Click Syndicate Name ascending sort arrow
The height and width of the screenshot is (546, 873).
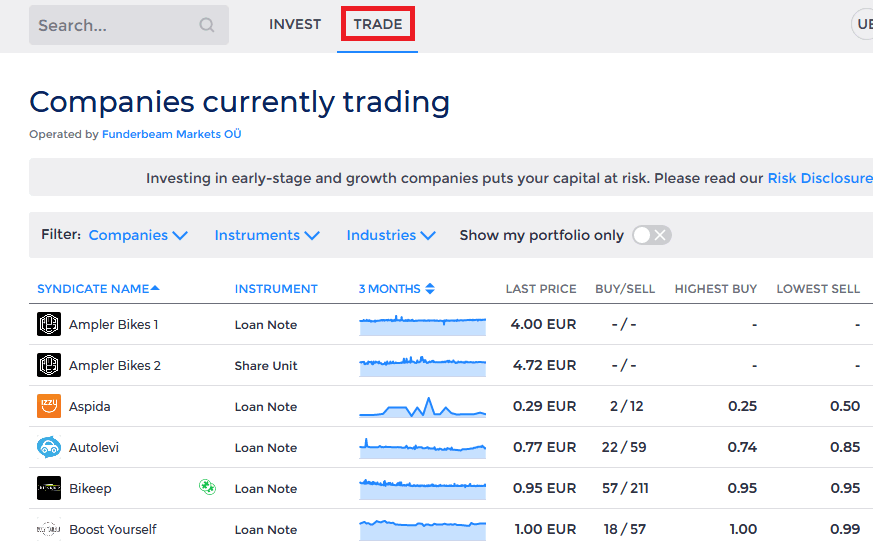155,288
